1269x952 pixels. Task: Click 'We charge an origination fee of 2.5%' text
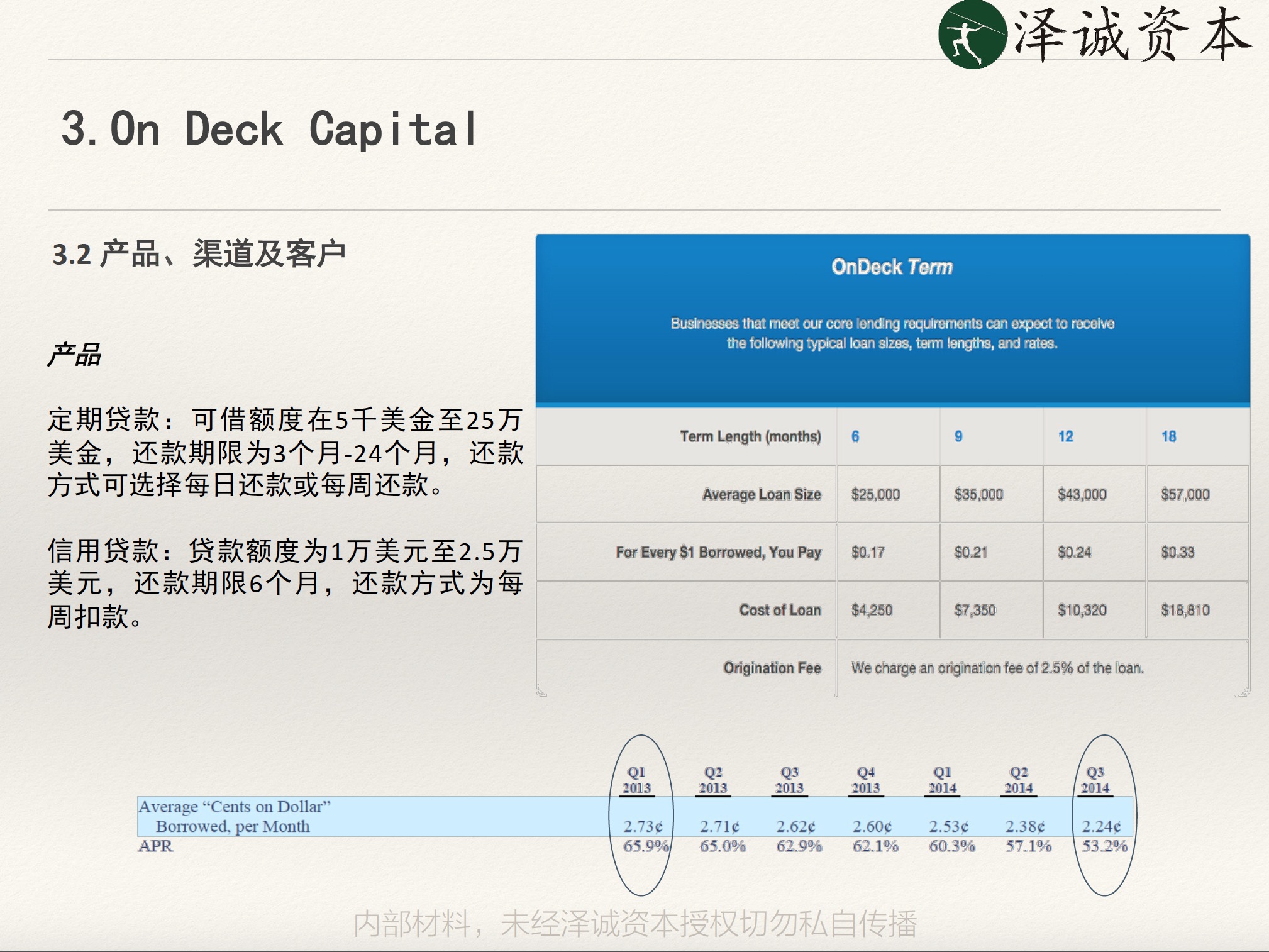click(997, 668)
